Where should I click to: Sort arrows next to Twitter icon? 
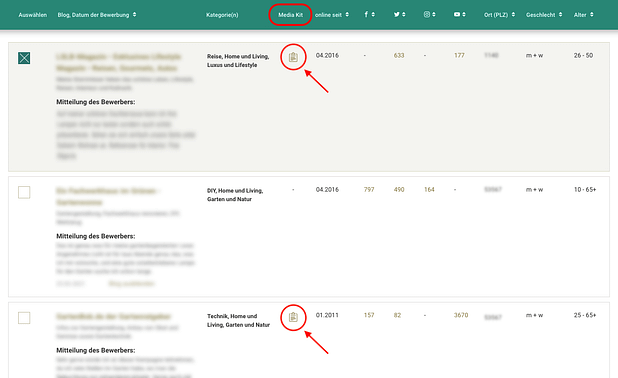(x=404, y=15)
